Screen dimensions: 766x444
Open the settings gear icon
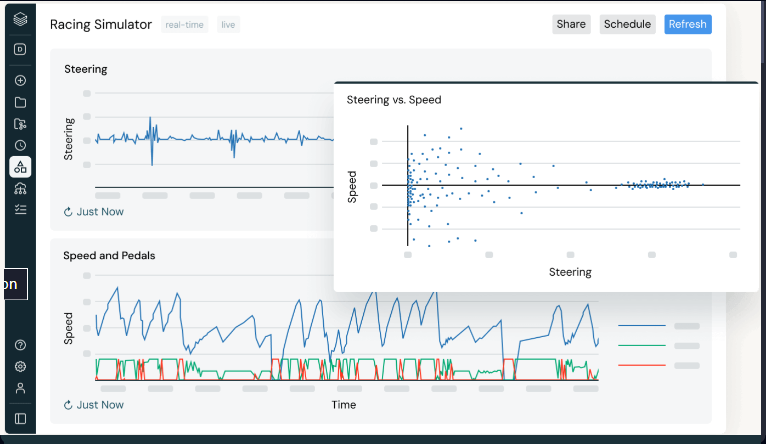20,366
